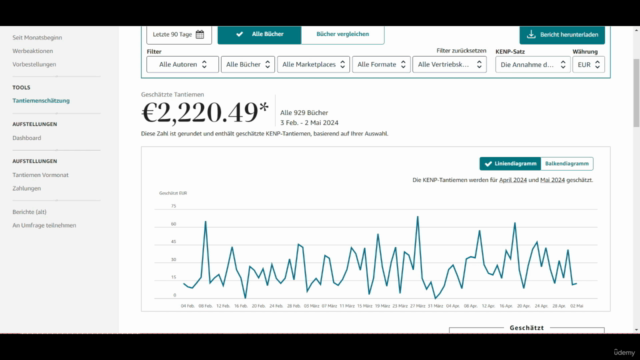Select the Alle Bücher toggle
Image resolution: width=640 pixels, height=360 pixels.
[260, 34]
